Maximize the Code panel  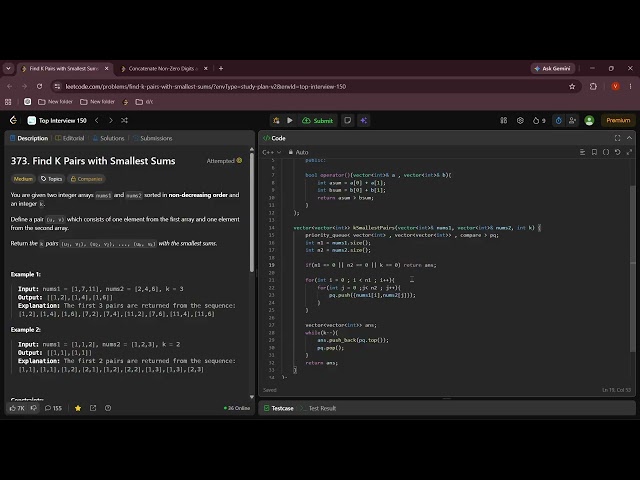tap(618, 138)
